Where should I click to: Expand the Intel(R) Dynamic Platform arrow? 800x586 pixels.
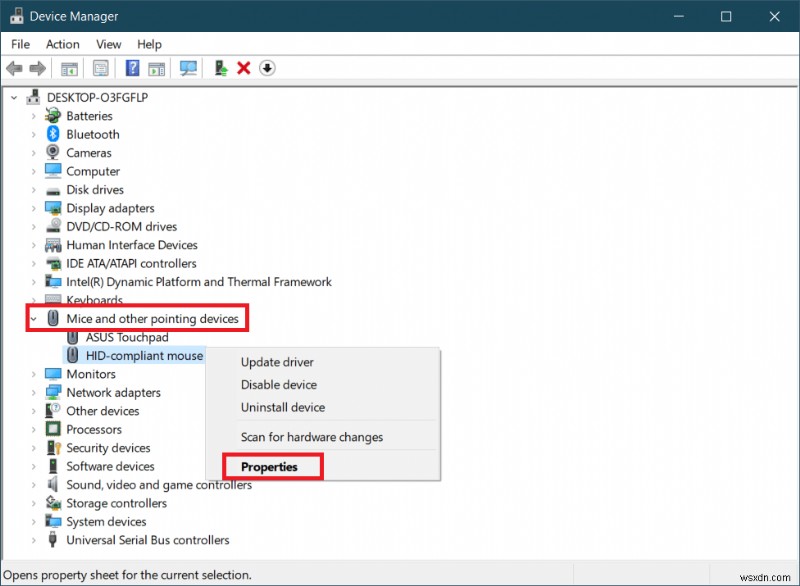point(34,282)
